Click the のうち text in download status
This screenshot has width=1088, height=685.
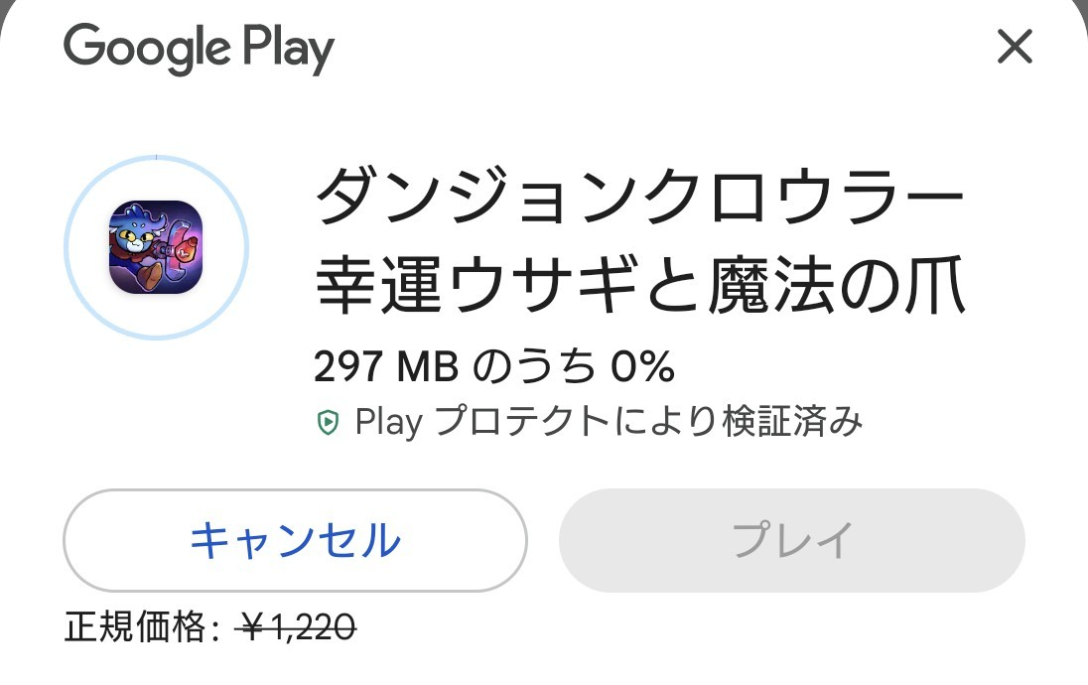click(534, 366)
